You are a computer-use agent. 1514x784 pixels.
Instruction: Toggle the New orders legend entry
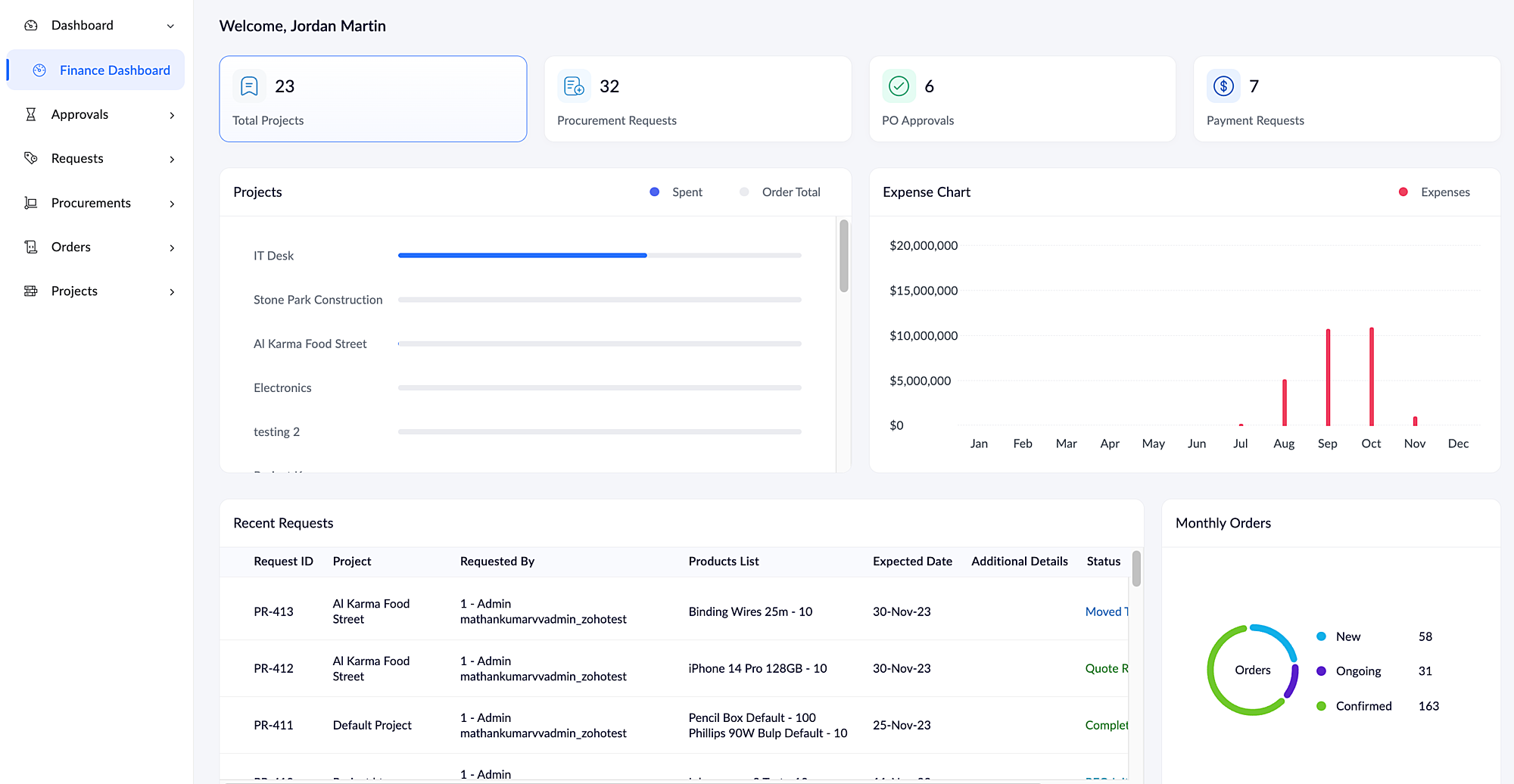pyautogui.click(x=1338, y=636)
